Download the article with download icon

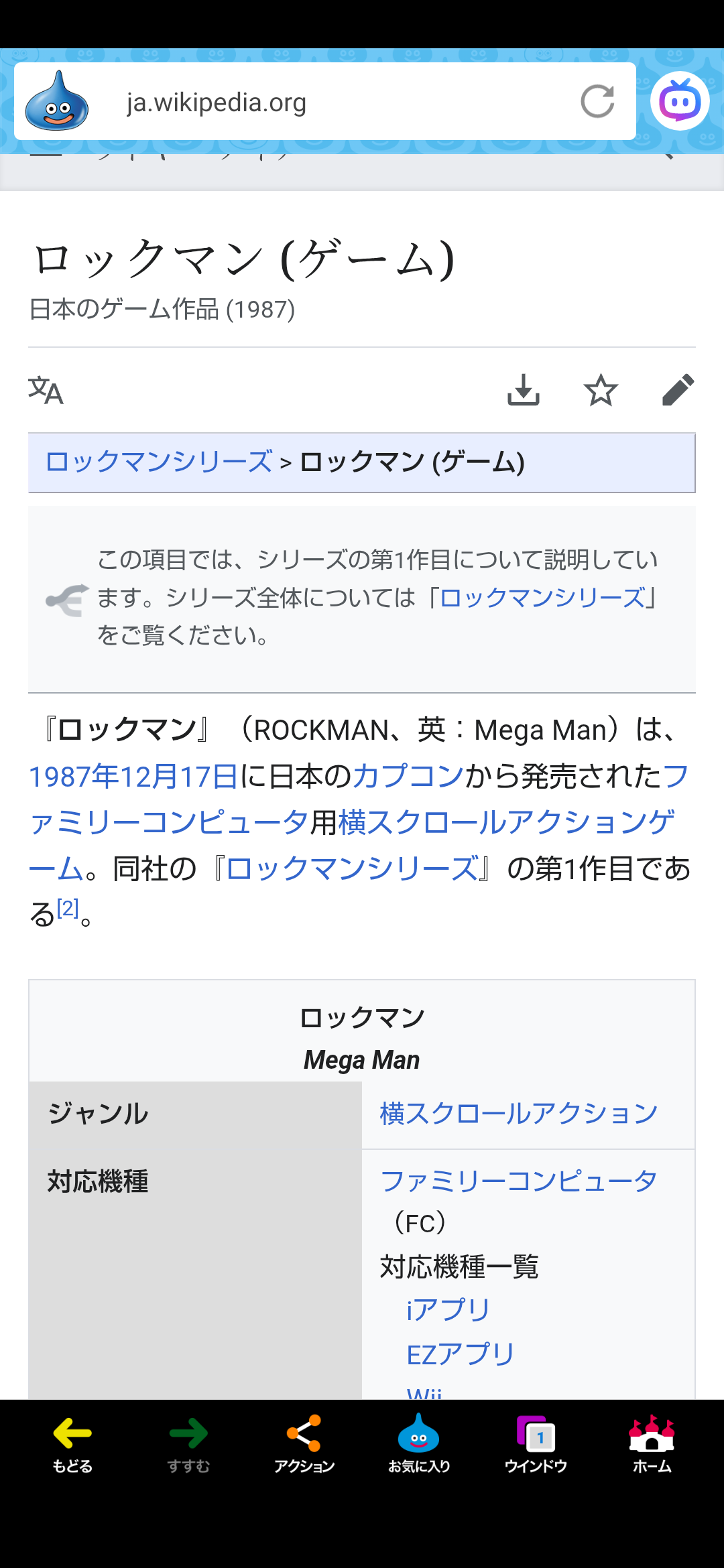523,390
